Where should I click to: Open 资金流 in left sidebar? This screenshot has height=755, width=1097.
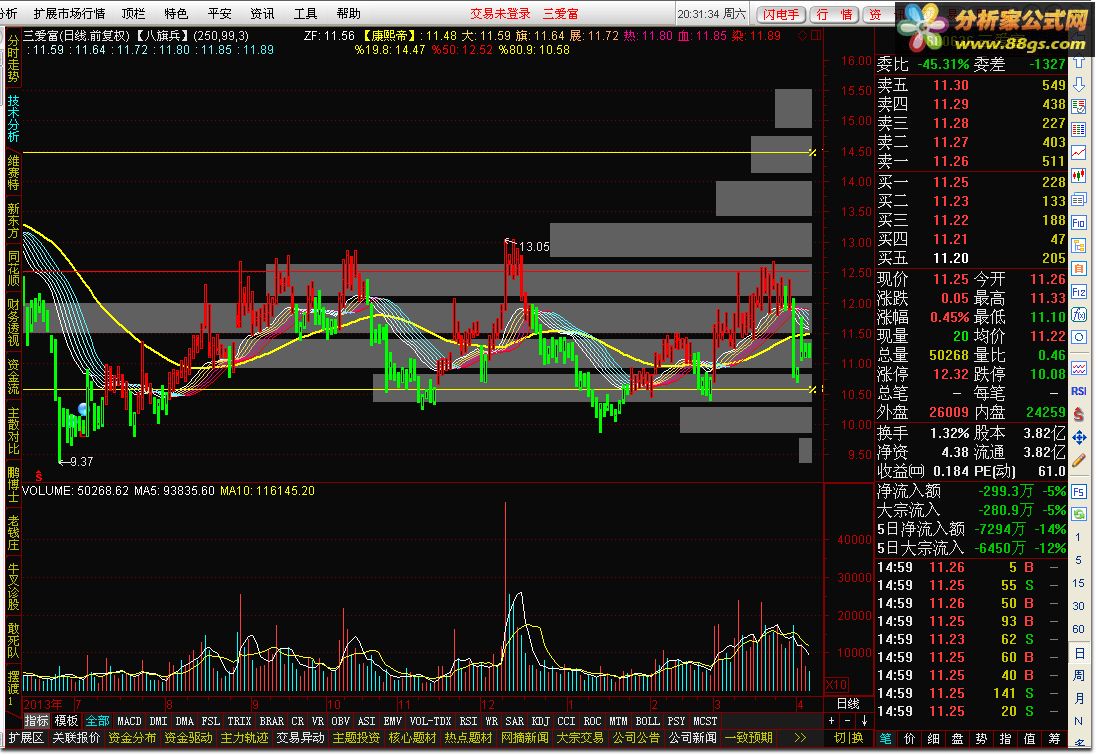(13, 376)
